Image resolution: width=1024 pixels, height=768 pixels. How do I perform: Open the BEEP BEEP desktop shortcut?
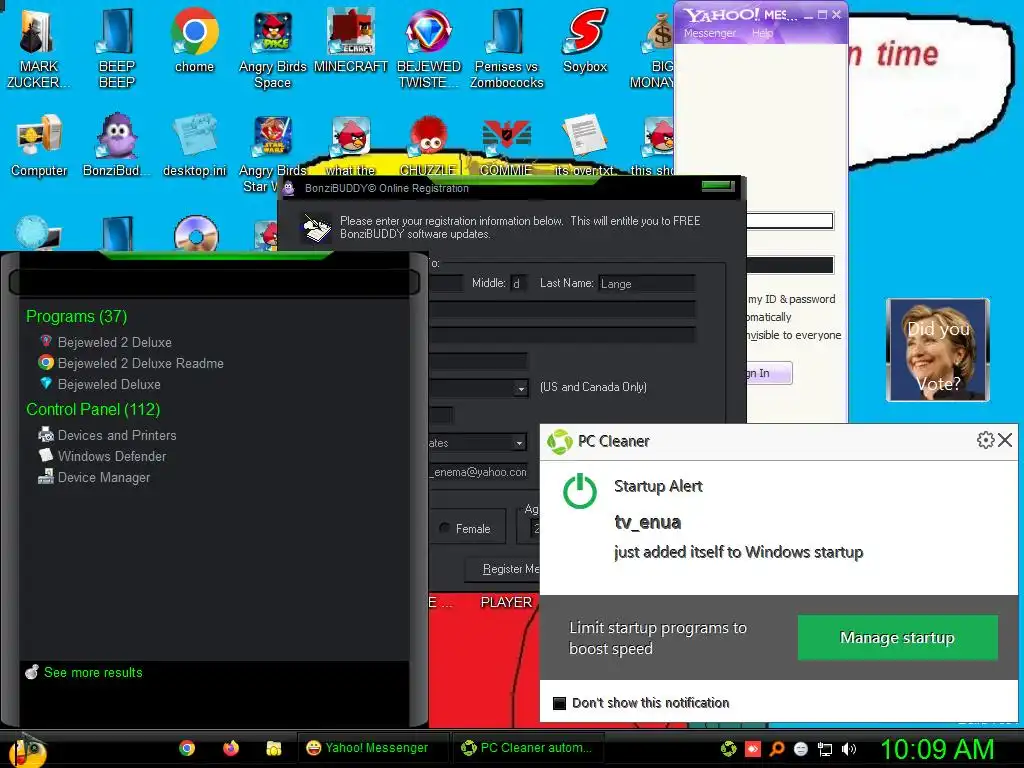(116, 47)
